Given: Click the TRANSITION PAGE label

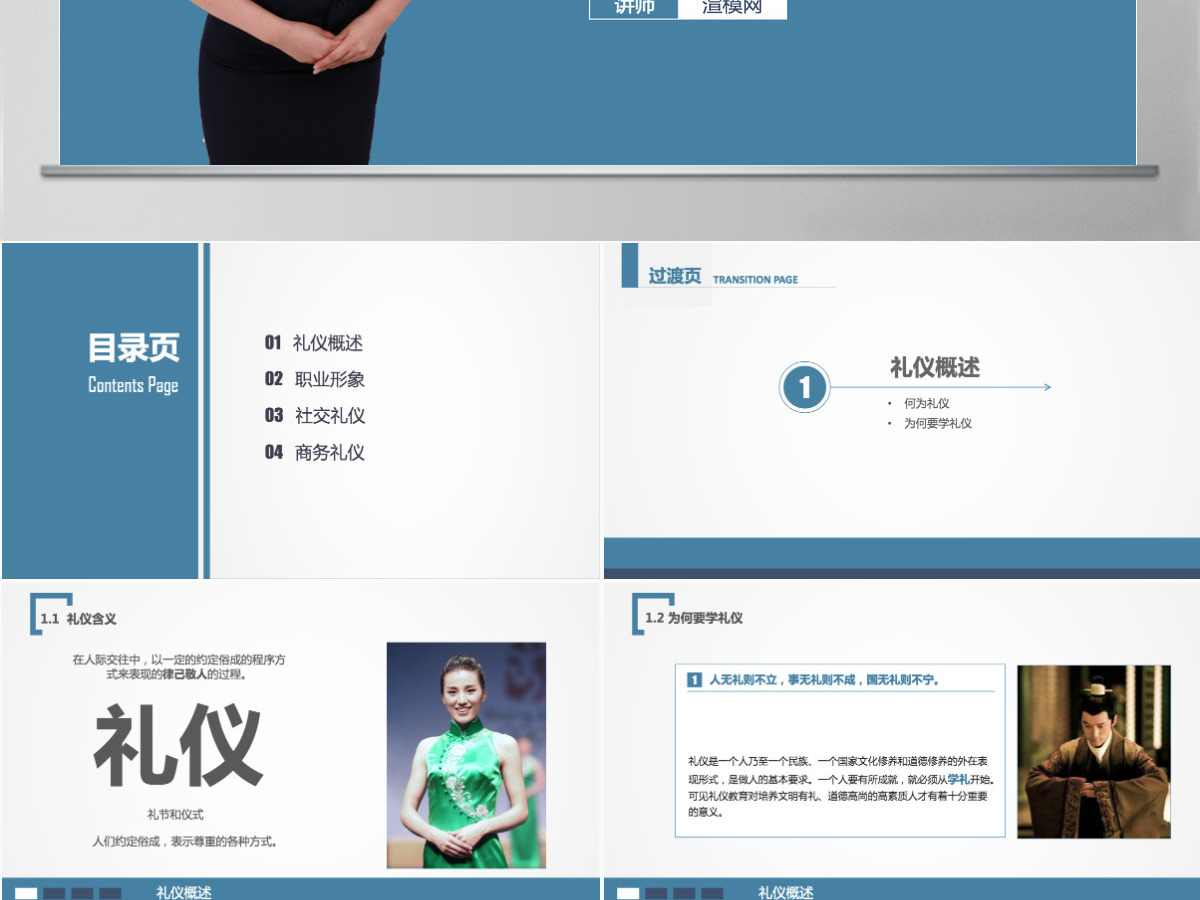Looking at the screenshot, I should [755, 280].
